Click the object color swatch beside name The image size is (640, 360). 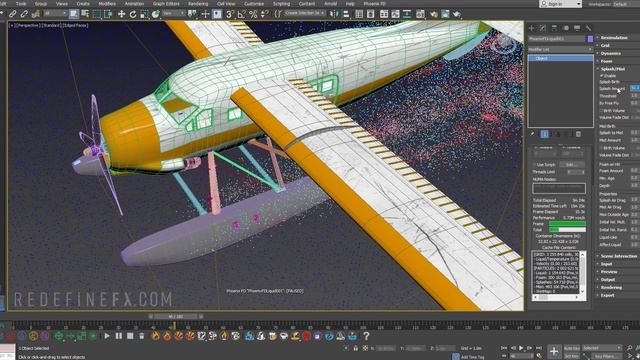point(590,39)
